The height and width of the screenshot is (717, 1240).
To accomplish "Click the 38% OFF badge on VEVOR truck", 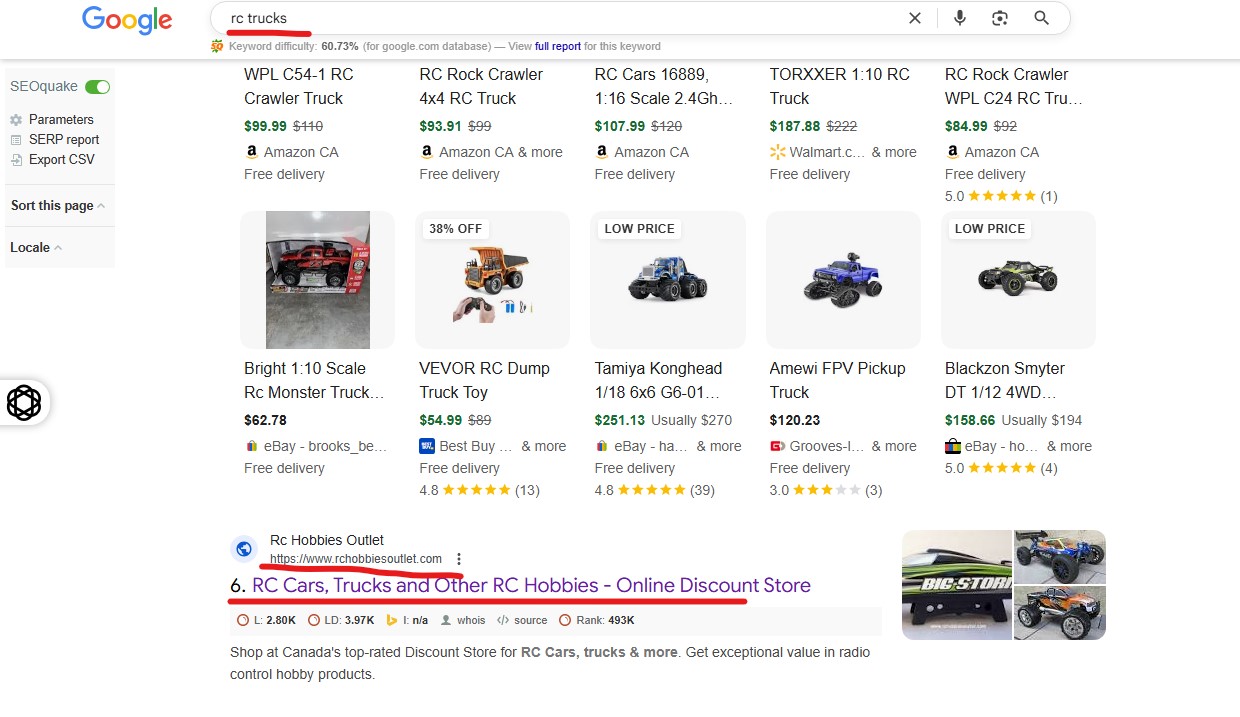I will 456,229.
